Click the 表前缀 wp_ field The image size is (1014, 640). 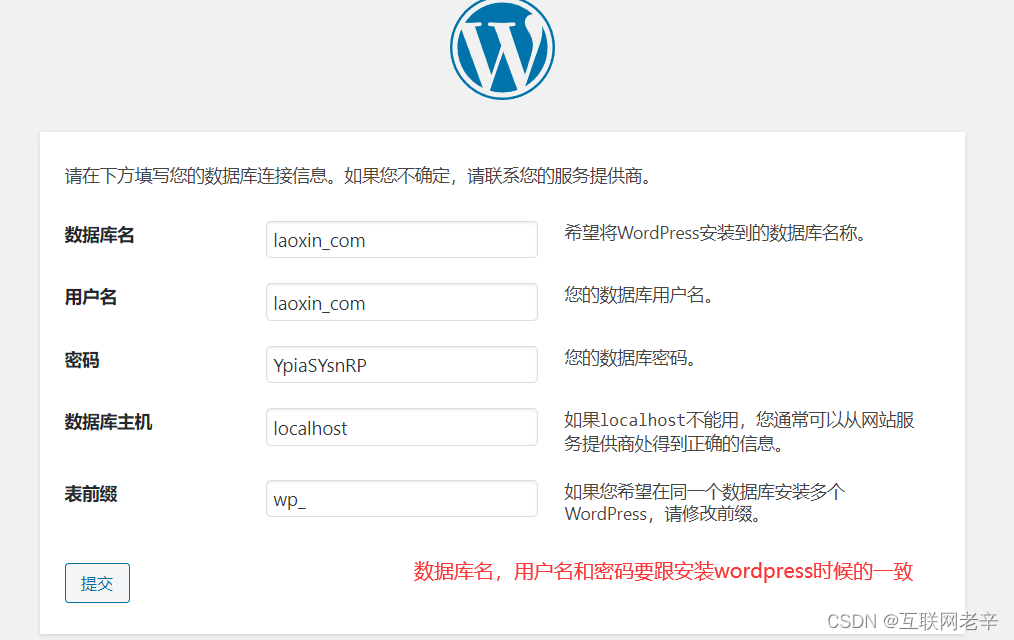click(x=402, y=498)
